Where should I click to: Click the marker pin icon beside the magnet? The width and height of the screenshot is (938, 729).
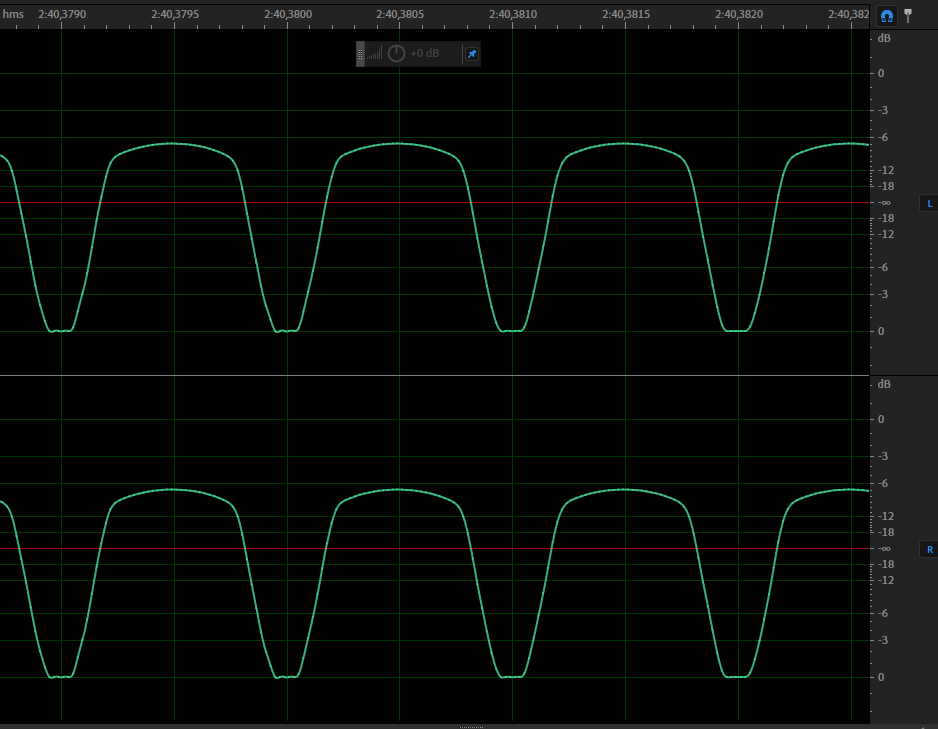point(908,15)
